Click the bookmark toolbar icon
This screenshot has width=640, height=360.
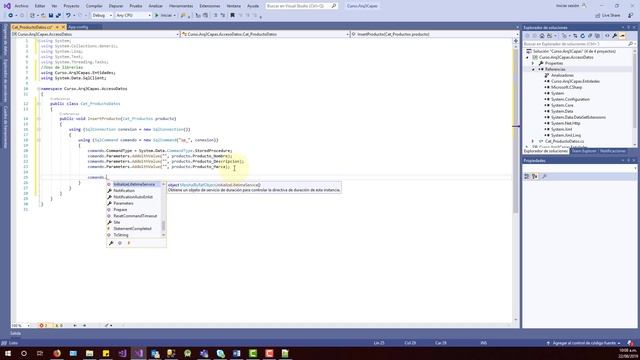233,16
